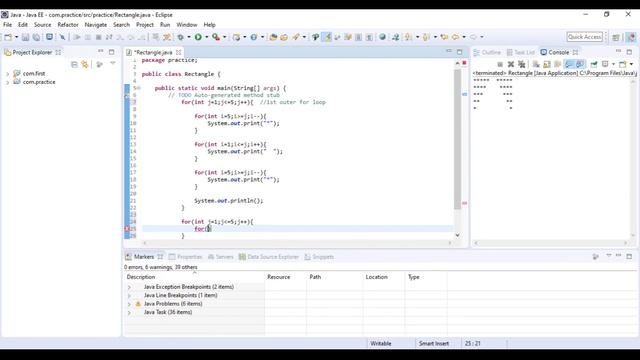
Task: Click the Save All toolbar icon
Action: click(x=36, y=37)
